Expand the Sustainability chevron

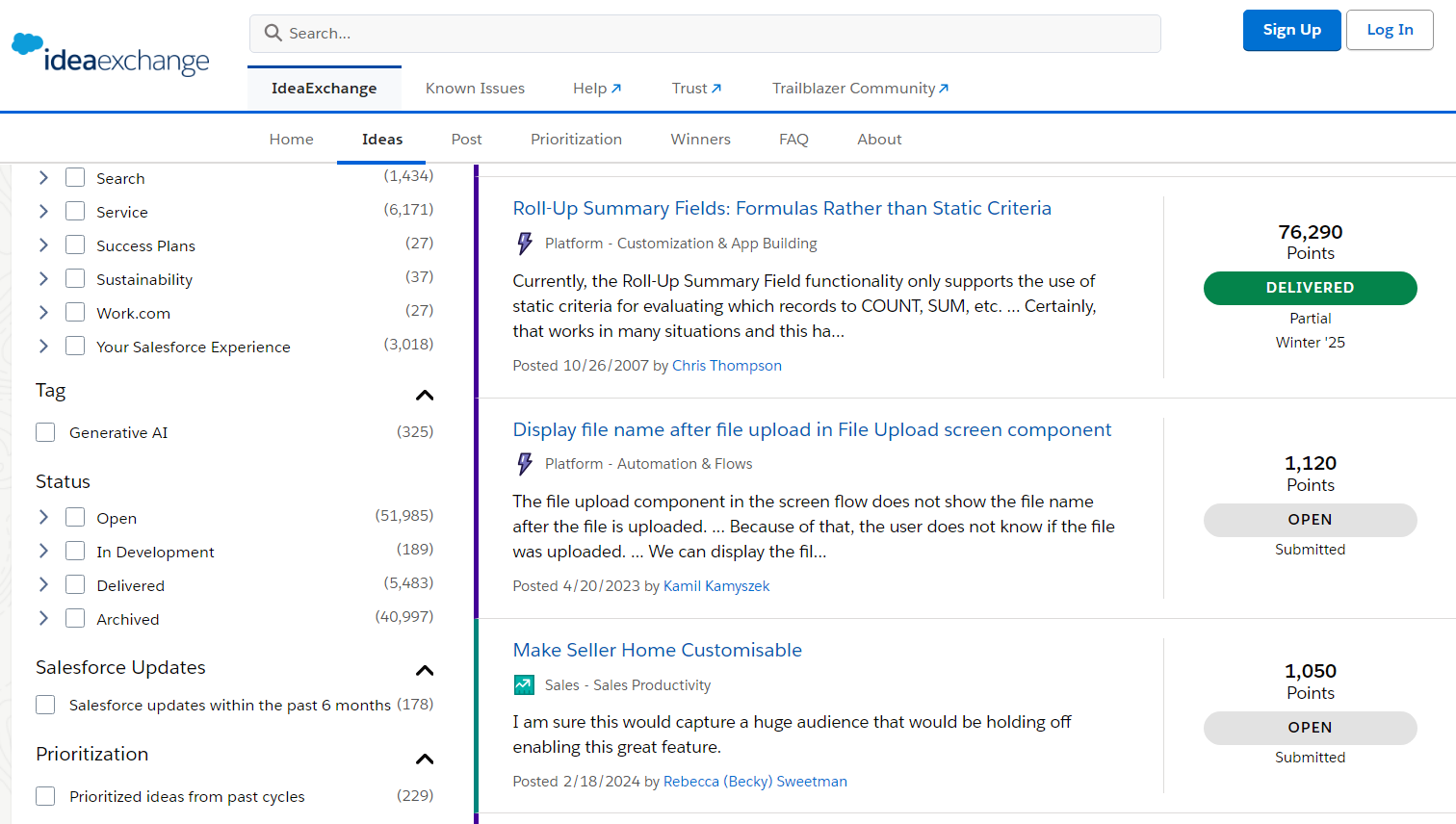[x=43, y=278]
